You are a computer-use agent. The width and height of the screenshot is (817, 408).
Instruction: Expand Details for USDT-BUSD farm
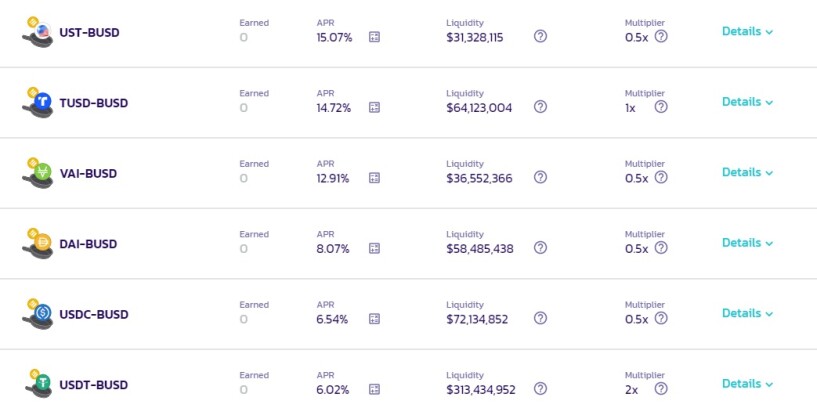[747, 384]
